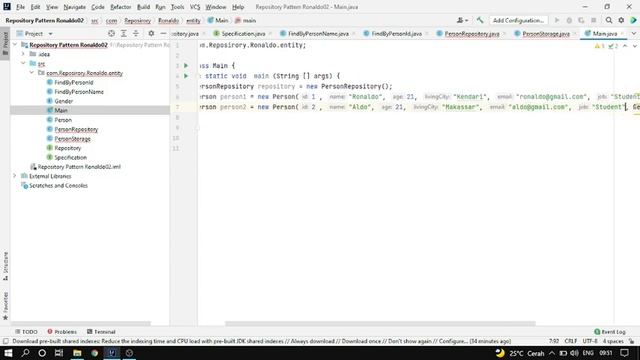Viewport: 640px width, 360px height.
Task: Click the Stop square icon in toolbar
Action: (x=594, y=20)
